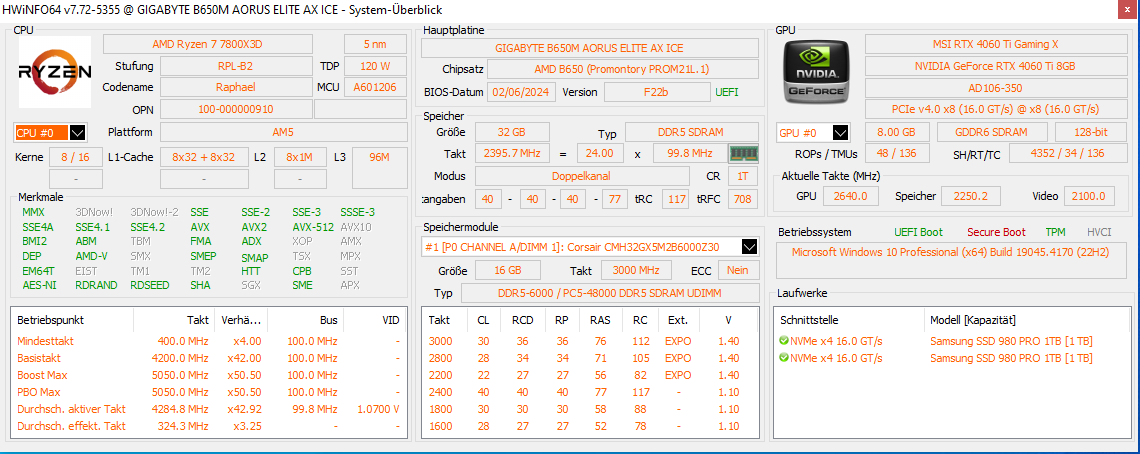1140x454 pixels.
Task: Select the Basistakt row
Action: pyautogui.click(x=209, y=358)
